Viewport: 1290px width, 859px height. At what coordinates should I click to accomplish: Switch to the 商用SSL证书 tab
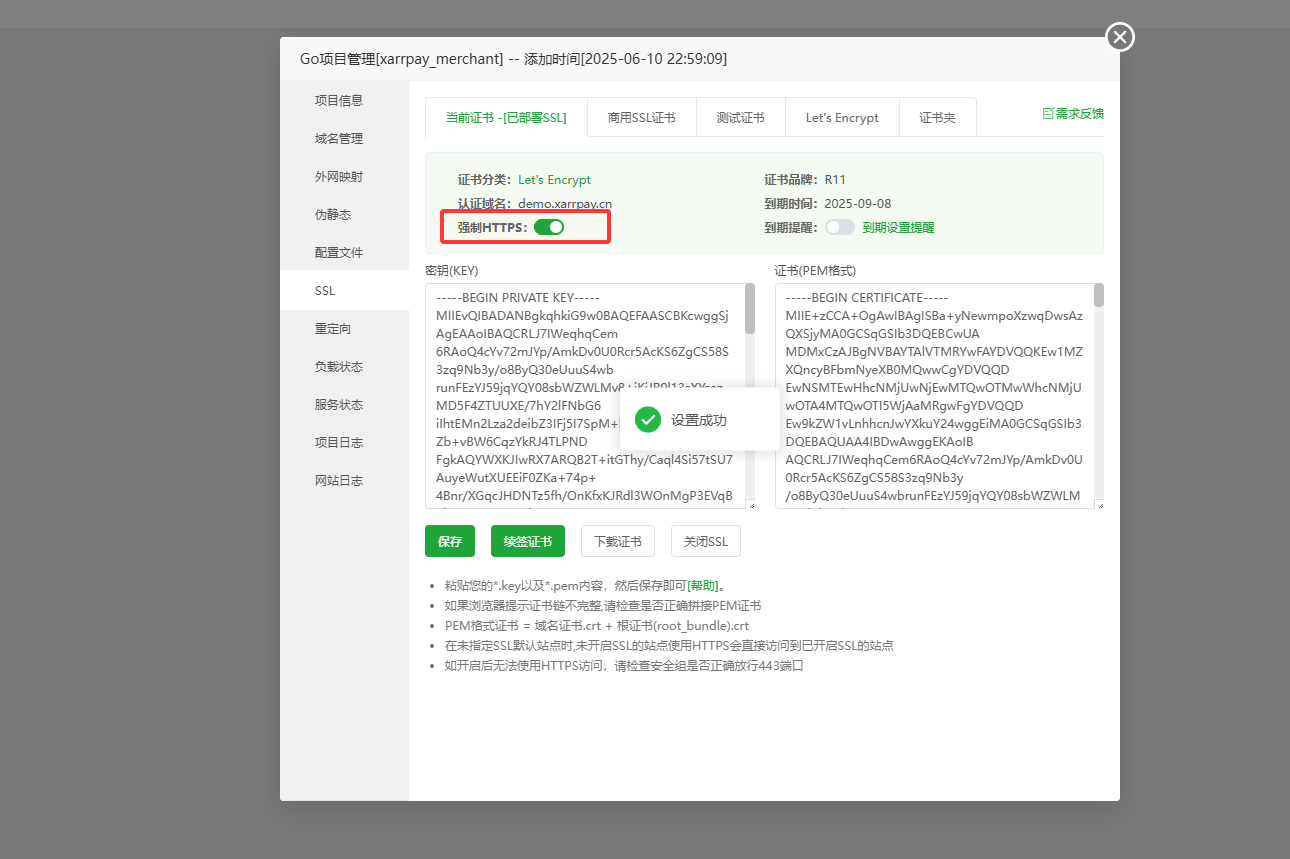click(641, 117)
